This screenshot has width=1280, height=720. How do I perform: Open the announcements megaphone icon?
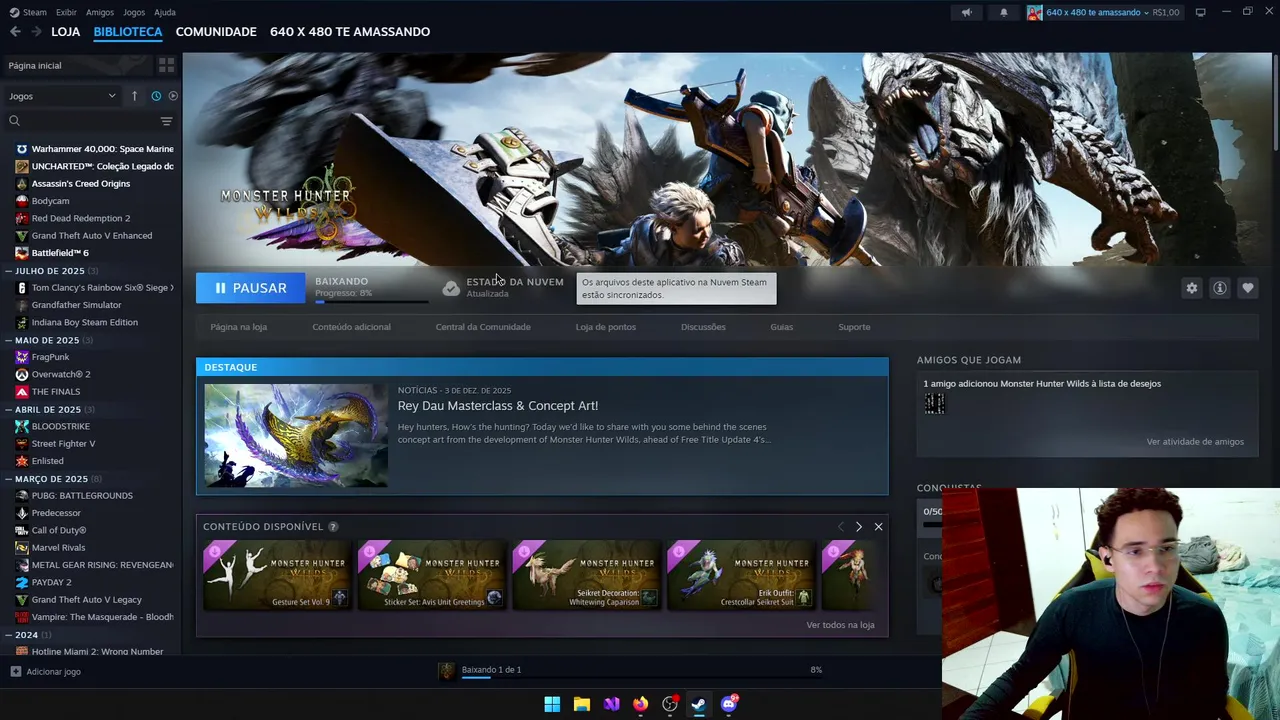coord(966,12)
